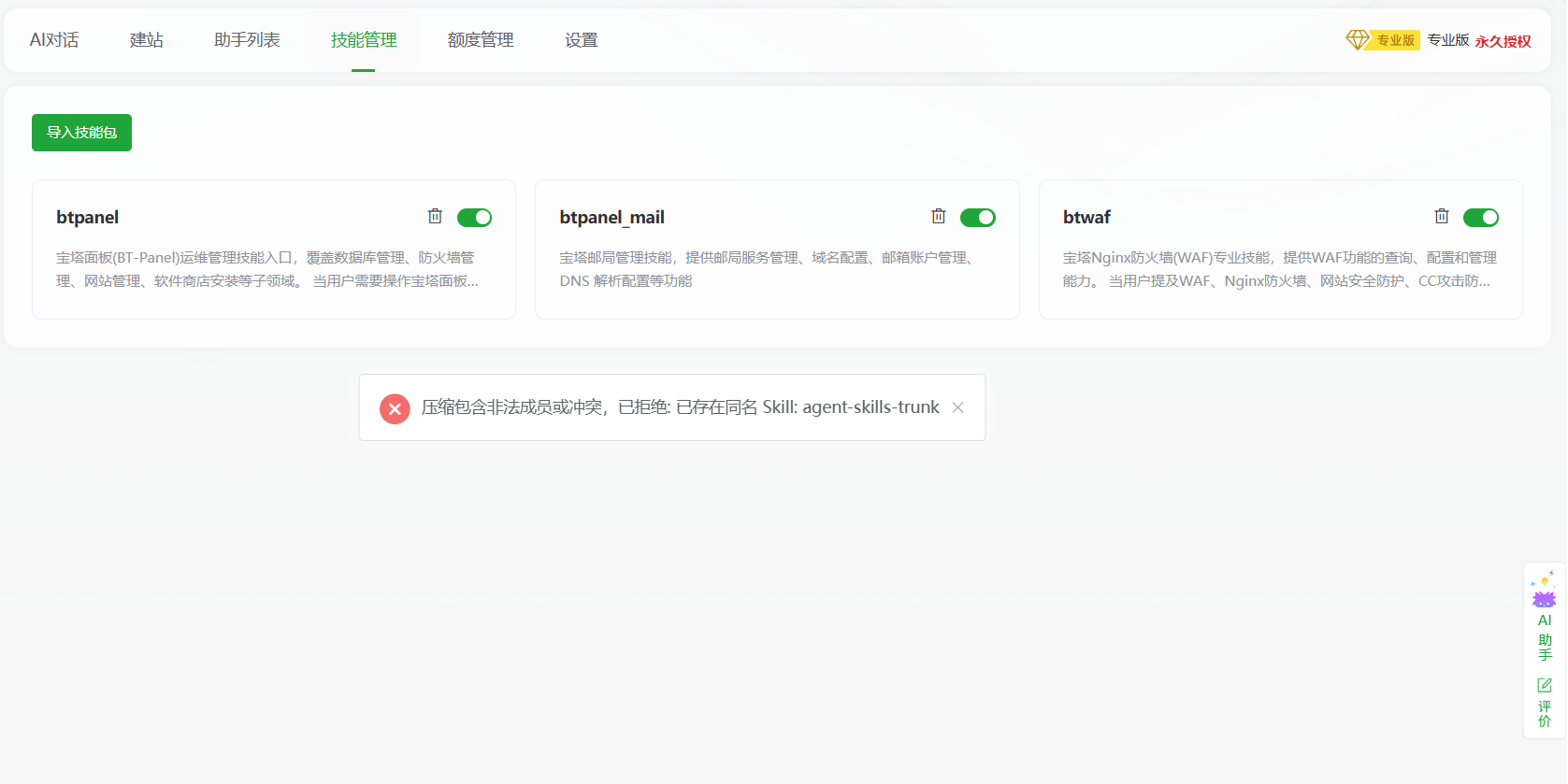The width and height of the screenshot is (1568, 784).
Task: Click the 专业版 text label
Action: [x=1448, y=40]
